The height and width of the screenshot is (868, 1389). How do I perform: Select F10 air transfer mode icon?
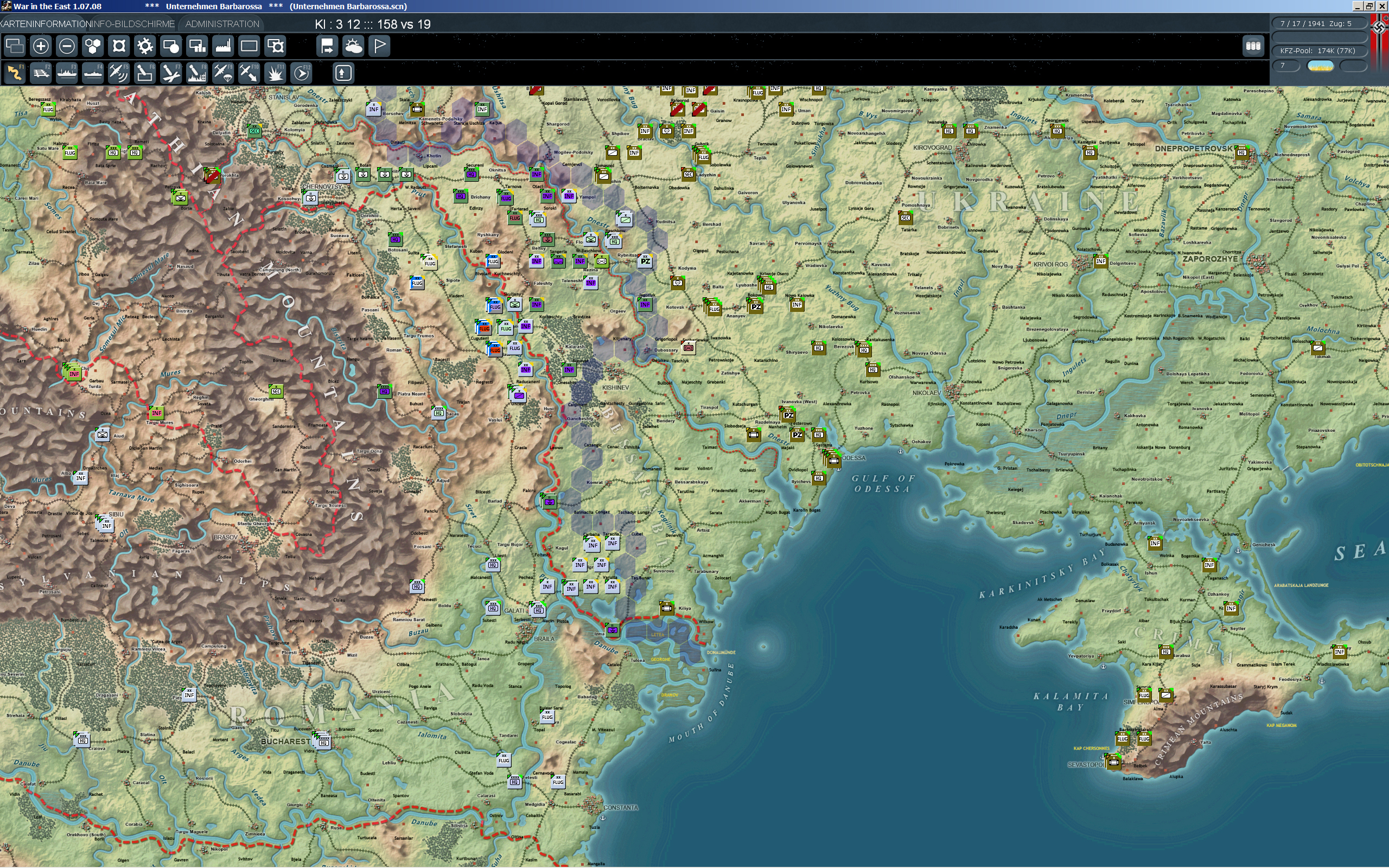(249, 73)
